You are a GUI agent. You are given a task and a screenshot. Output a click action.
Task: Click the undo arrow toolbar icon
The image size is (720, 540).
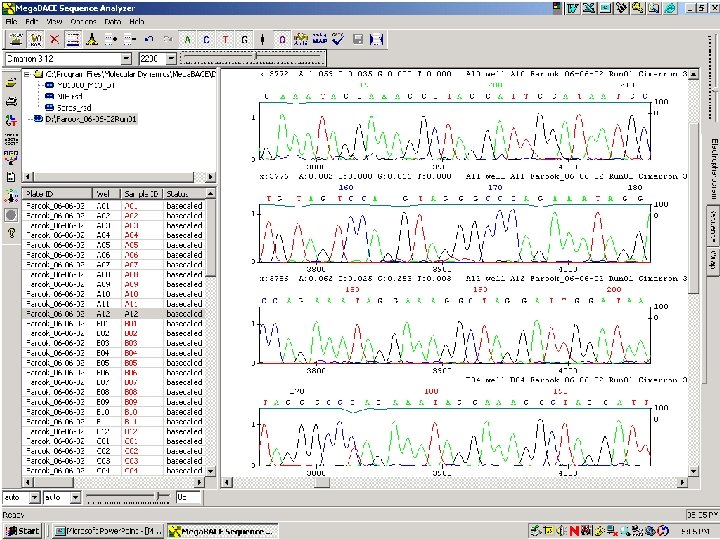click(x=148, y=39)
